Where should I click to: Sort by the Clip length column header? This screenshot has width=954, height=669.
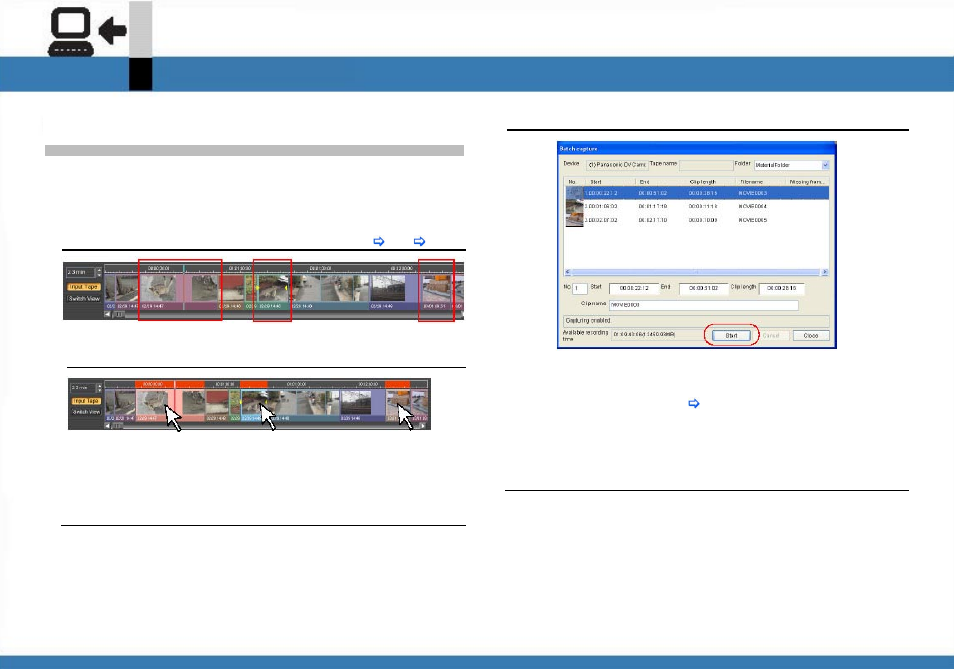pos(711,182)
